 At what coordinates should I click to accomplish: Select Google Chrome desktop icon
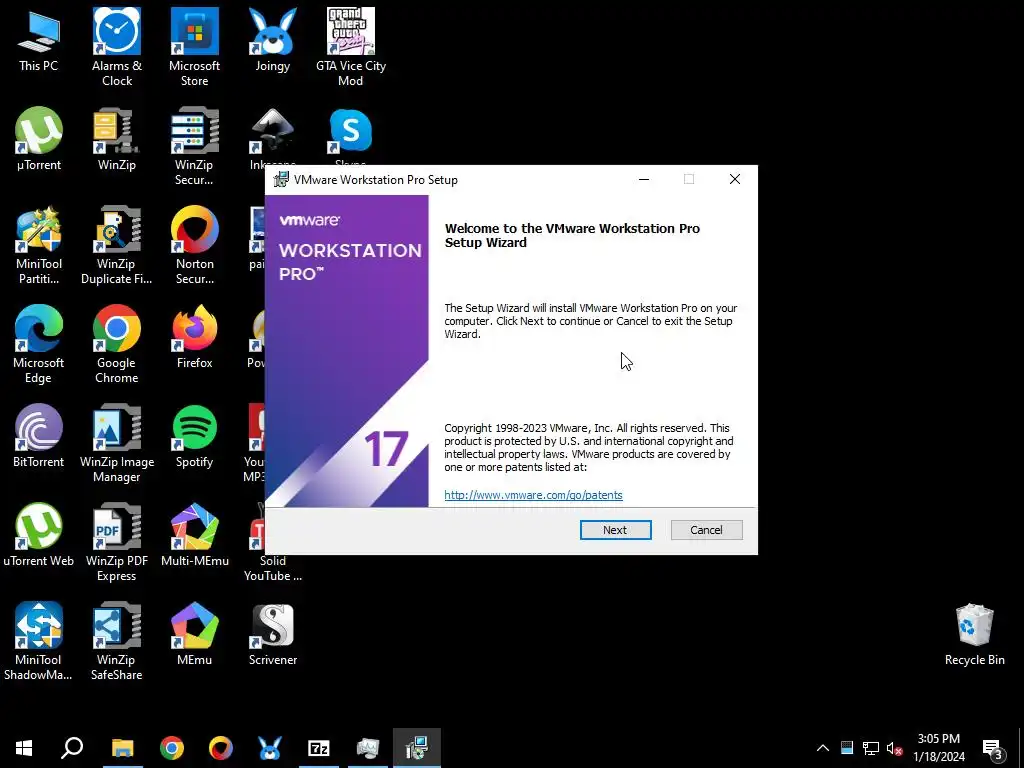point(117,344)
